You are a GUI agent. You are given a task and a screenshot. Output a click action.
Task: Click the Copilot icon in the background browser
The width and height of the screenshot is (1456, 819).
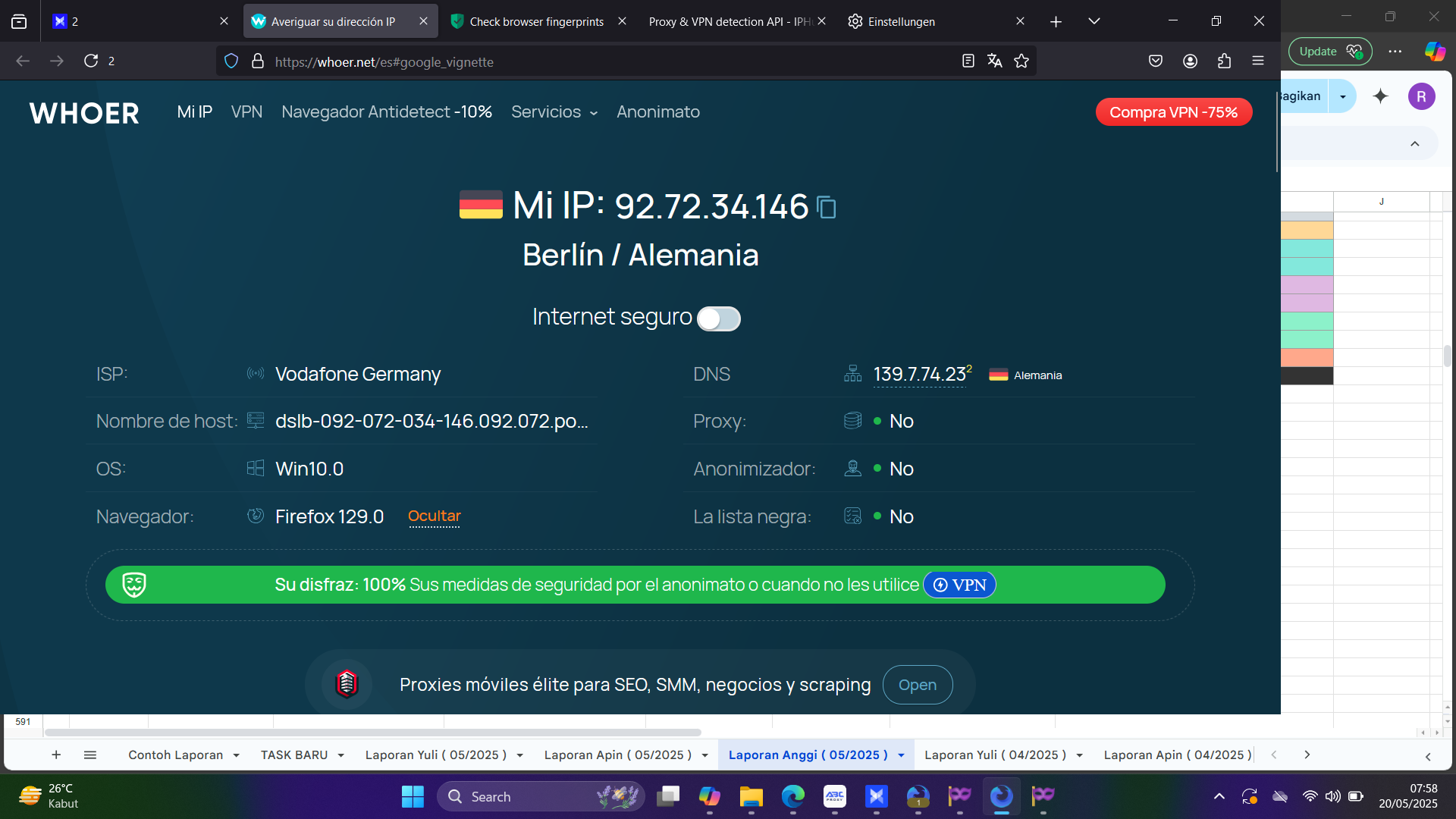point(1435,52)
